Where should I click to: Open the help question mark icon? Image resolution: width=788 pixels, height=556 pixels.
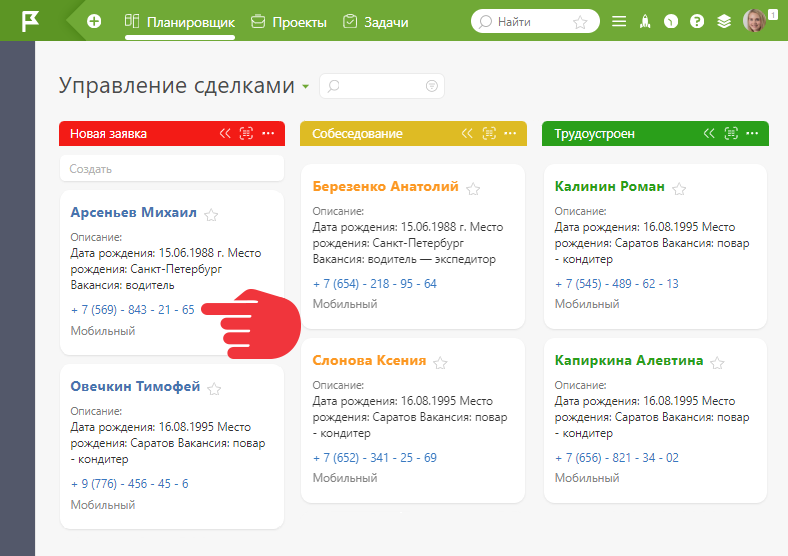point(697,22)
